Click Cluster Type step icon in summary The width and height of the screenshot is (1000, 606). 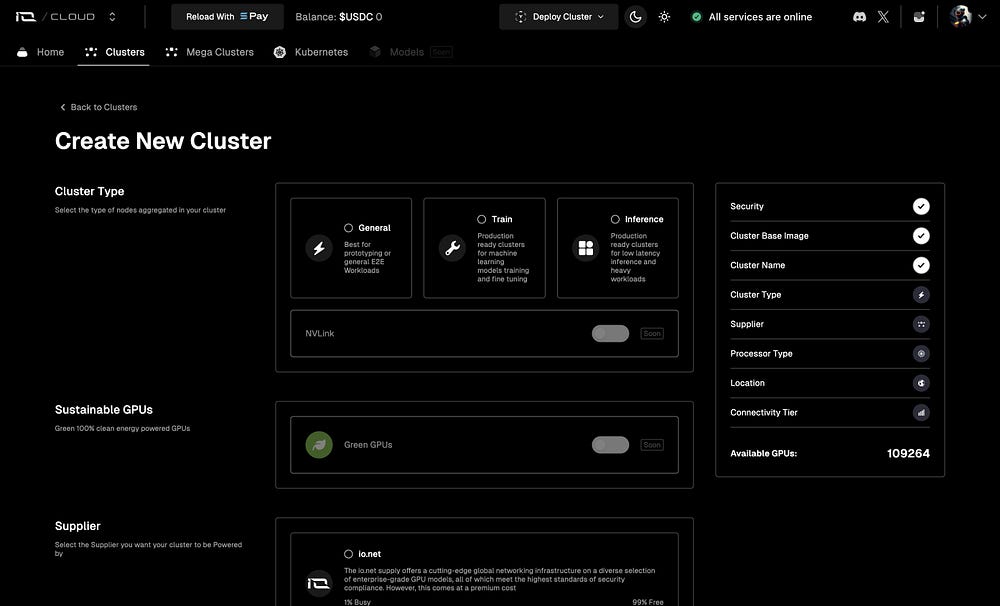click(x=921, y=295)
